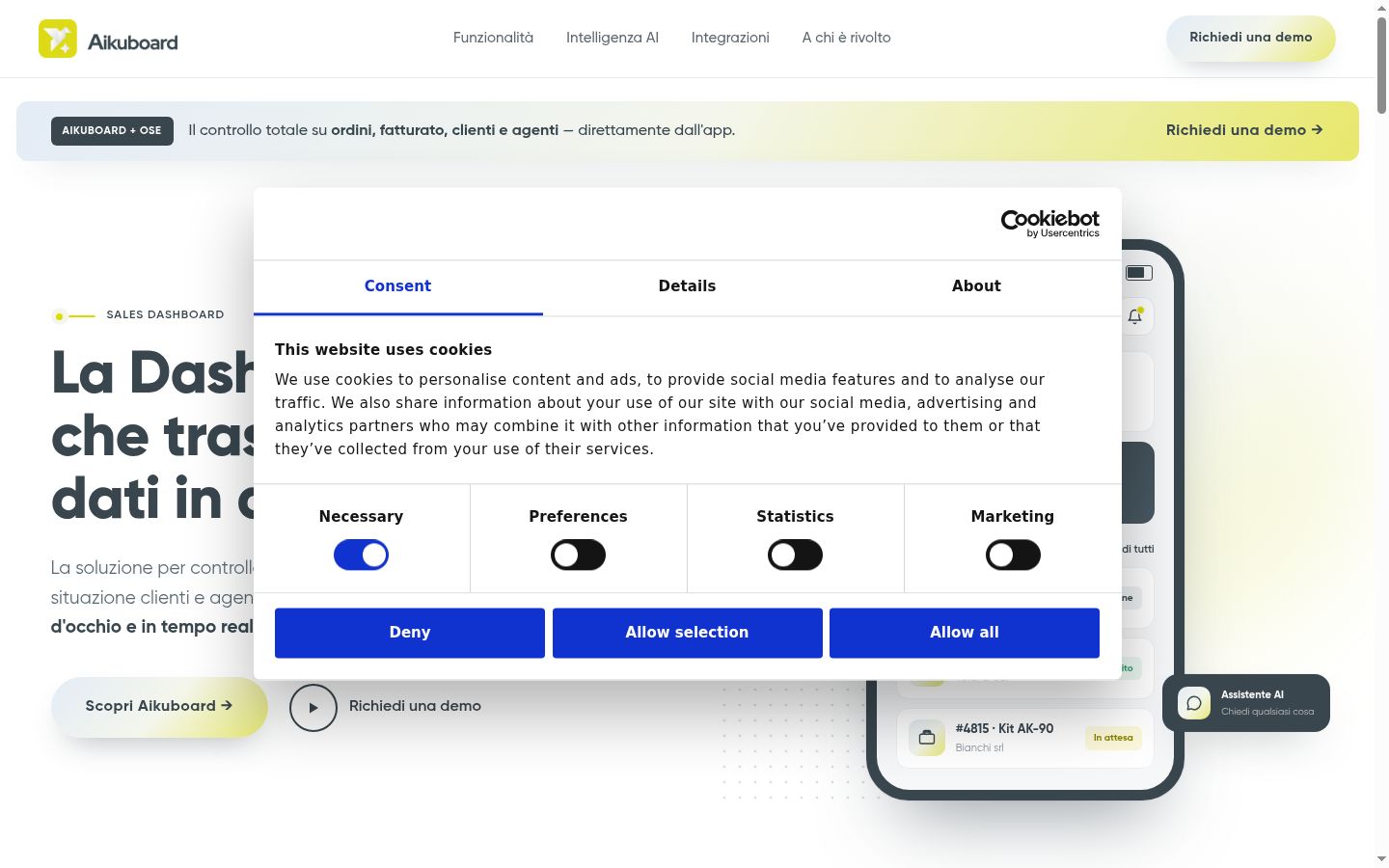Click the 'Chiedi qualsiasi cosa' text
1389x868 pixels.
1267,712
